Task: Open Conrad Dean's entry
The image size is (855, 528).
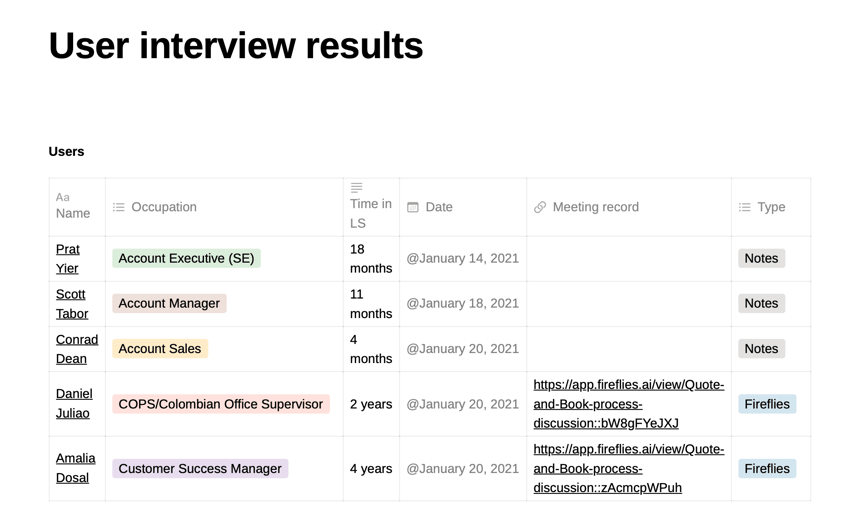Action: click(x=77, y=349)
